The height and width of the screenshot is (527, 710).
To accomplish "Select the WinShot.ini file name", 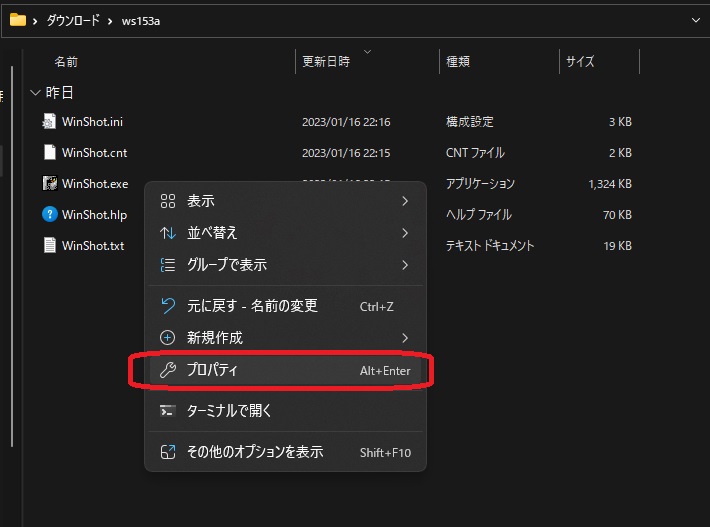I will 92,122.
